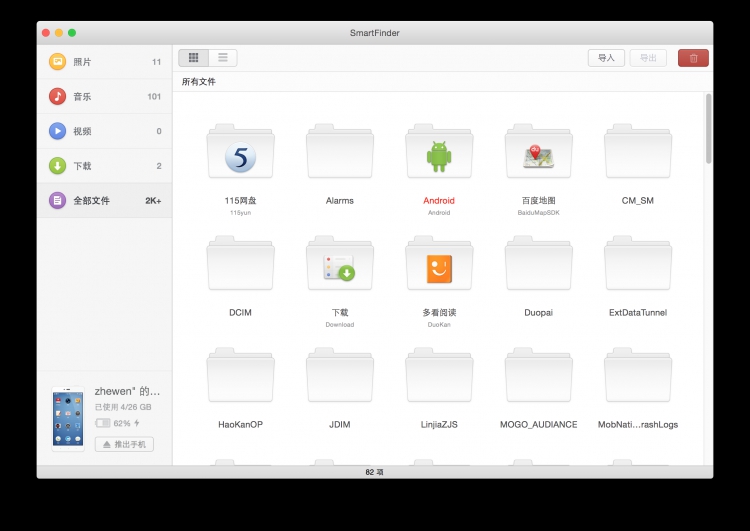Click the red Android folder name
Image resolution: width=750 pixels, height=531 pixels.
click(439, 200)
